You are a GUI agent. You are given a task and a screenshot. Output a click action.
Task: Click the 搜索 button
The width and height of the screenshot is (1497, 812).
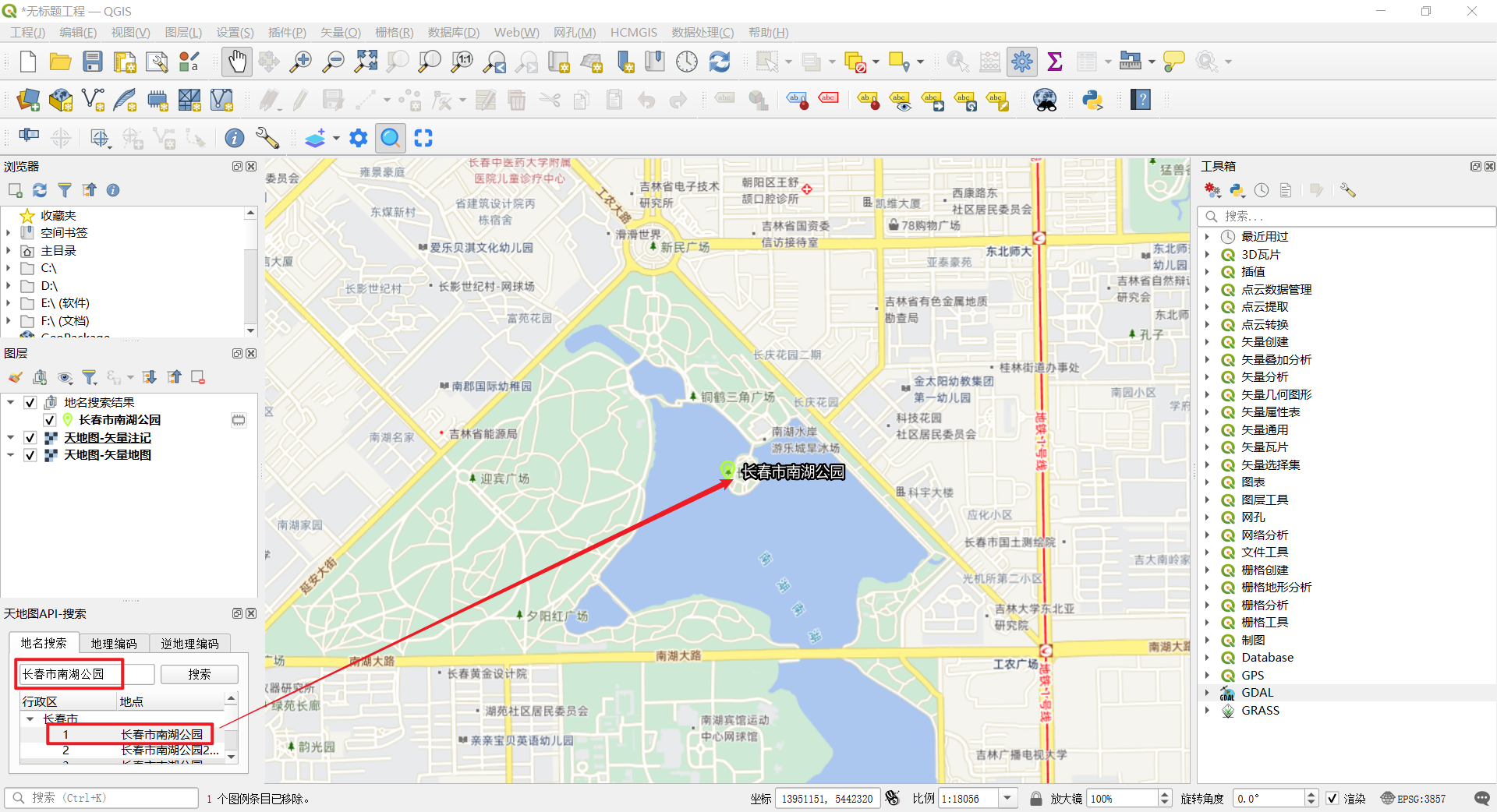(x=199, y=674)
